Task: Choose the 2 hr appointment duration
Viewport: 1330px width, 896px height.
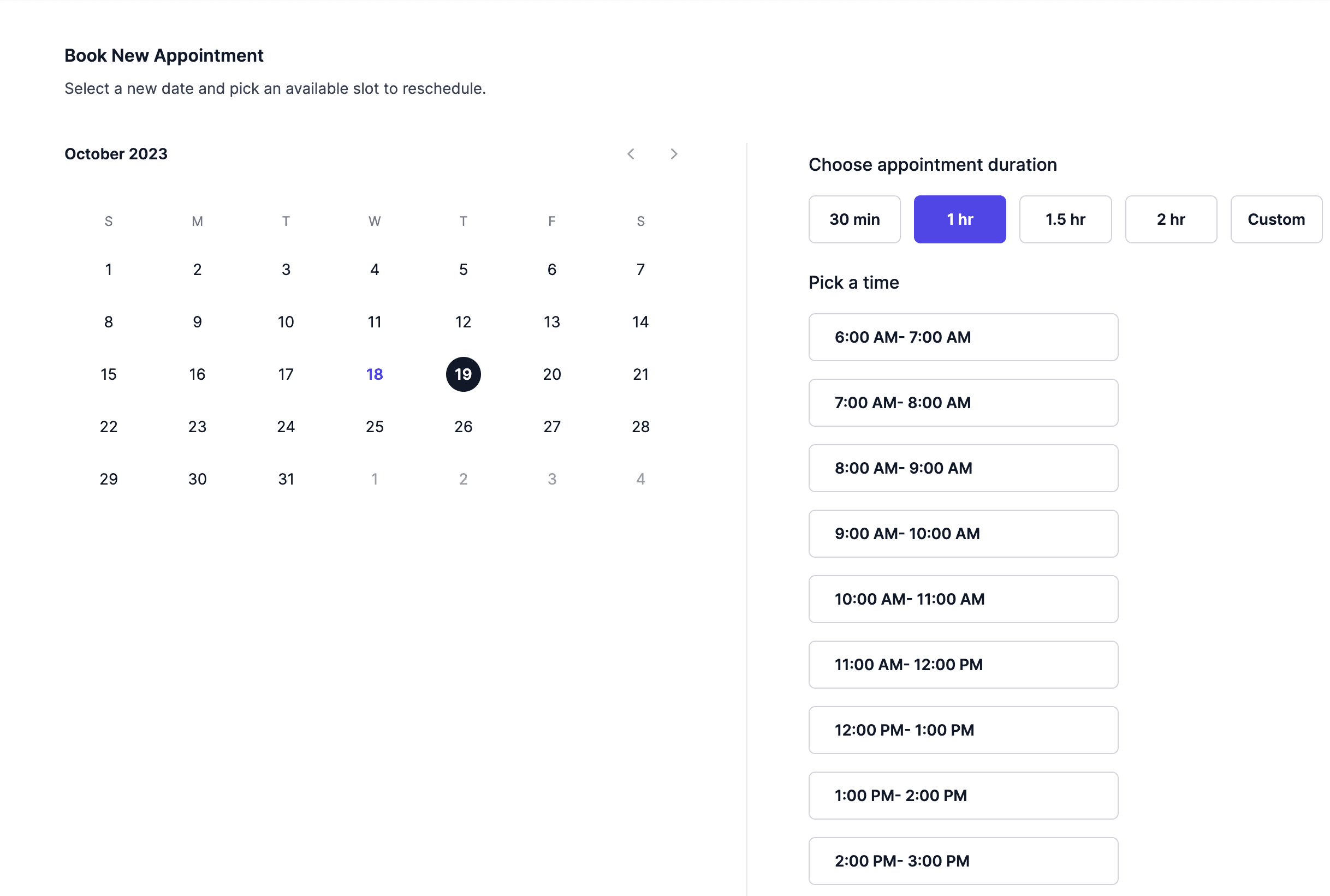Action: coord(1171,219)
